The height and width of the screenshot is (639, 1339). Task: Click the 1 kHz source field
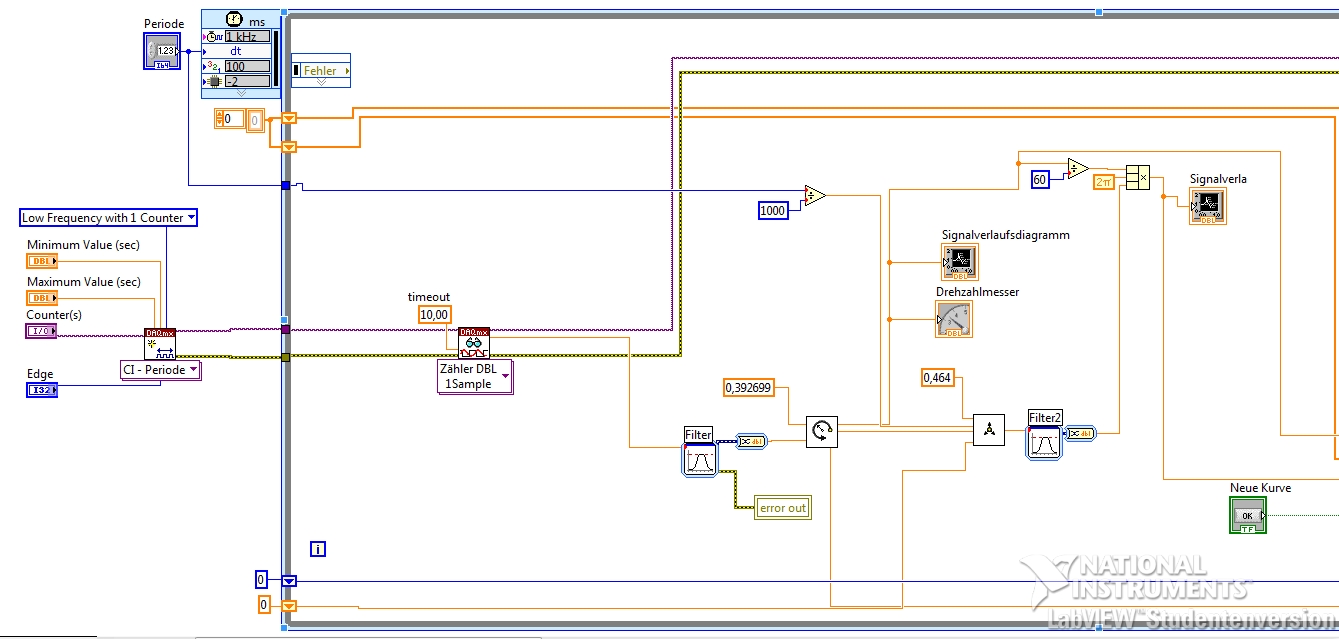click(x=246, y=36)
